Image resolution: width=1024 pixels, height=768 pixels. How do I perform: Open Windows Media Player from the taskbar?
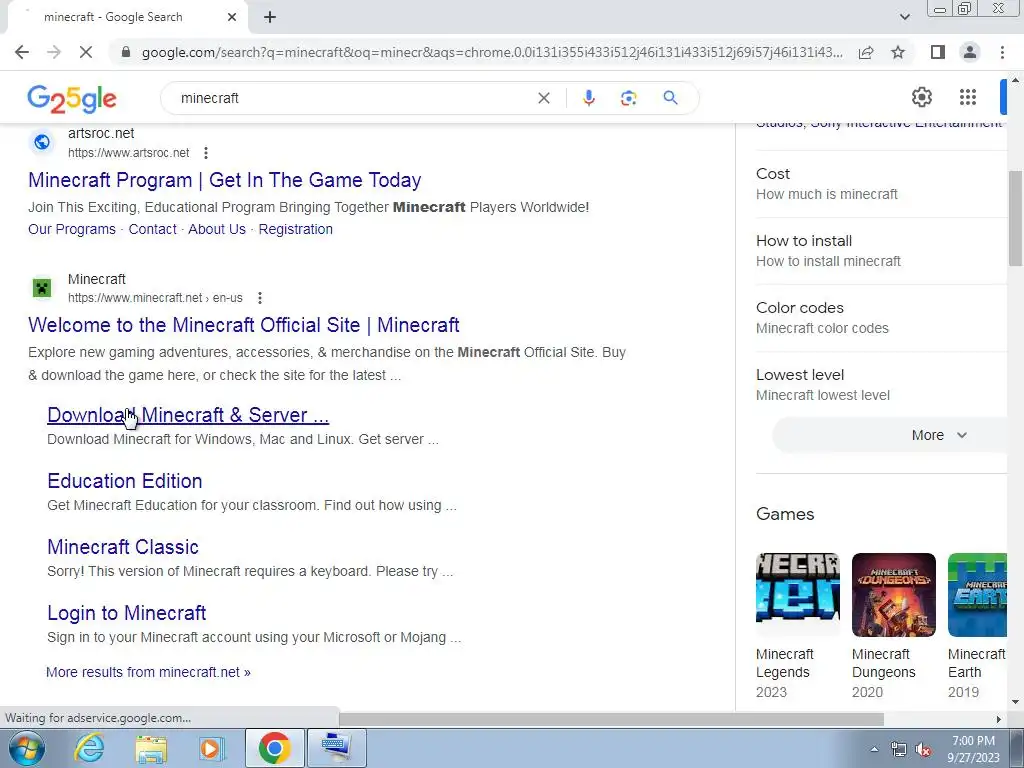click(x=211, y=748)
